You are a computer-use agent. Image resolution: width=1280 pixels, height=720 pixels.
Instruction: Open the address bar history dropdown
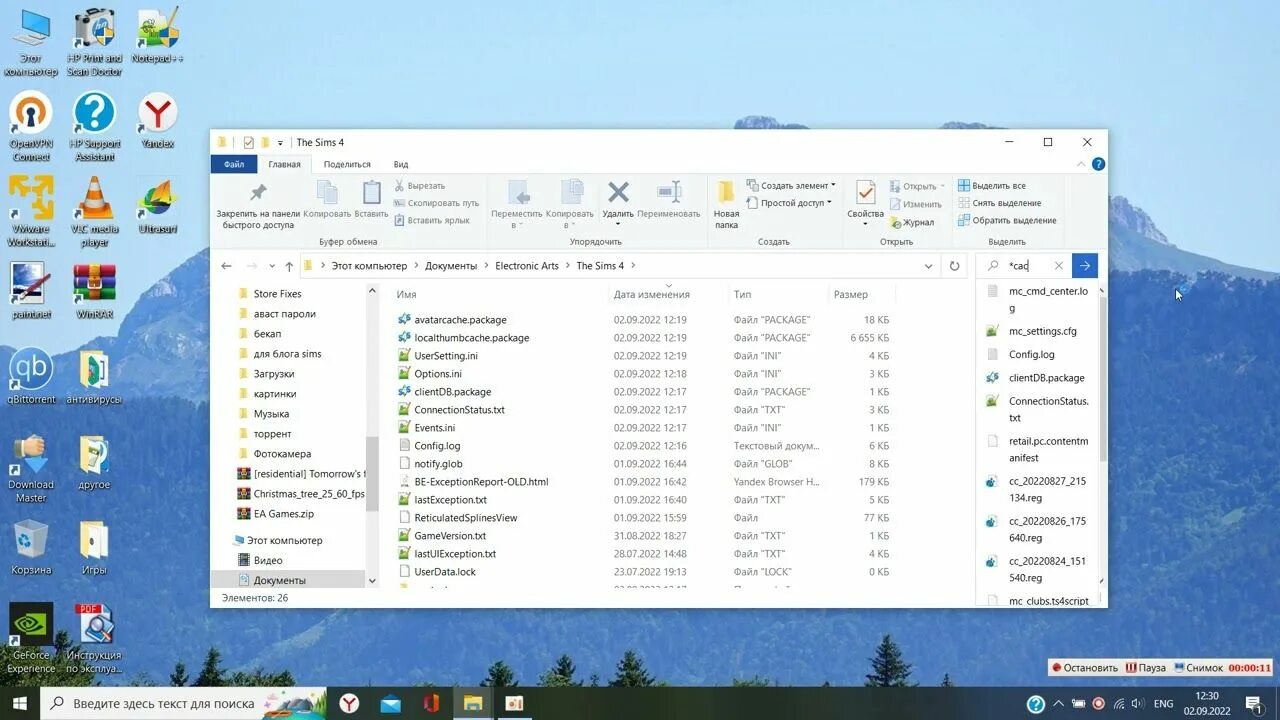[929, 266]
